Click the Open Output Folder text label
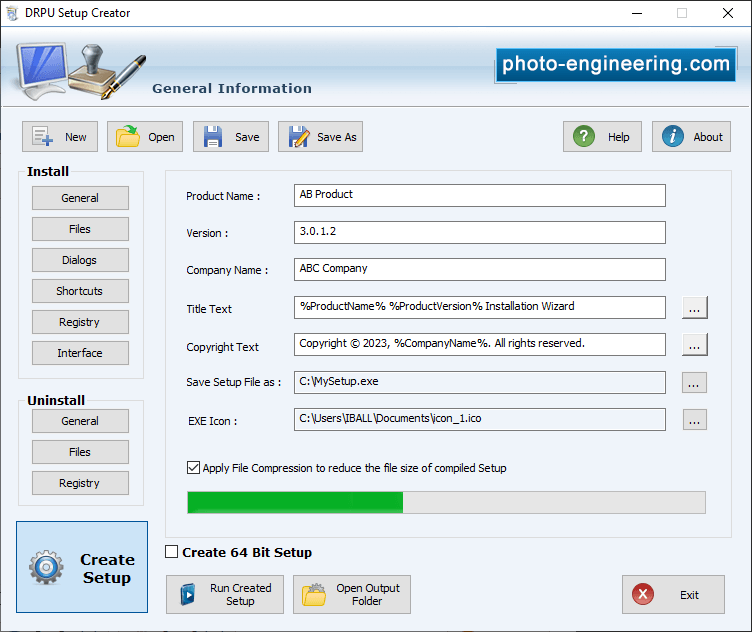This screenshot has width=752, height=632. 368,595
